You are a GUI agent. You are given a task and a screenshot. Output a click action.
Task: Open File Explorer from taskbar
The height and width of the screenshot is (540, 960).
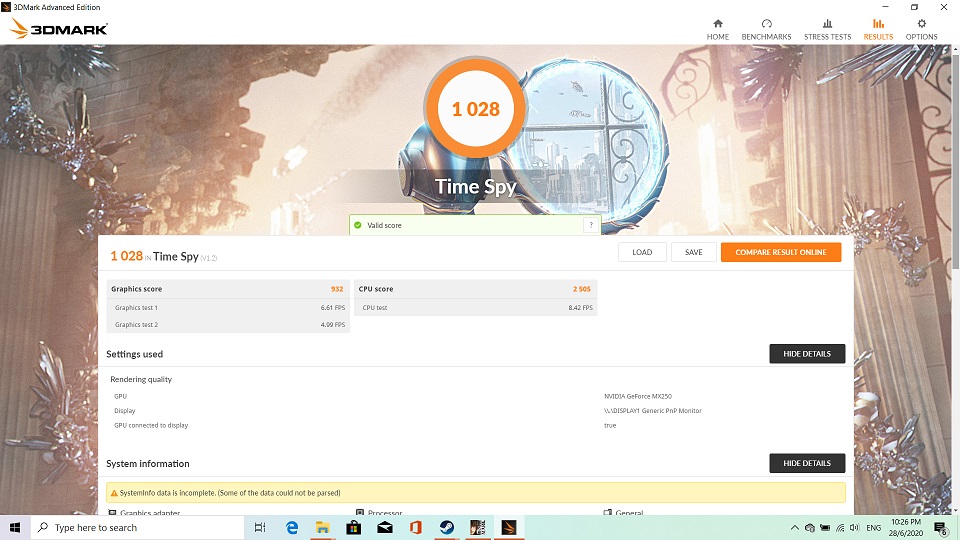[323, 528]
